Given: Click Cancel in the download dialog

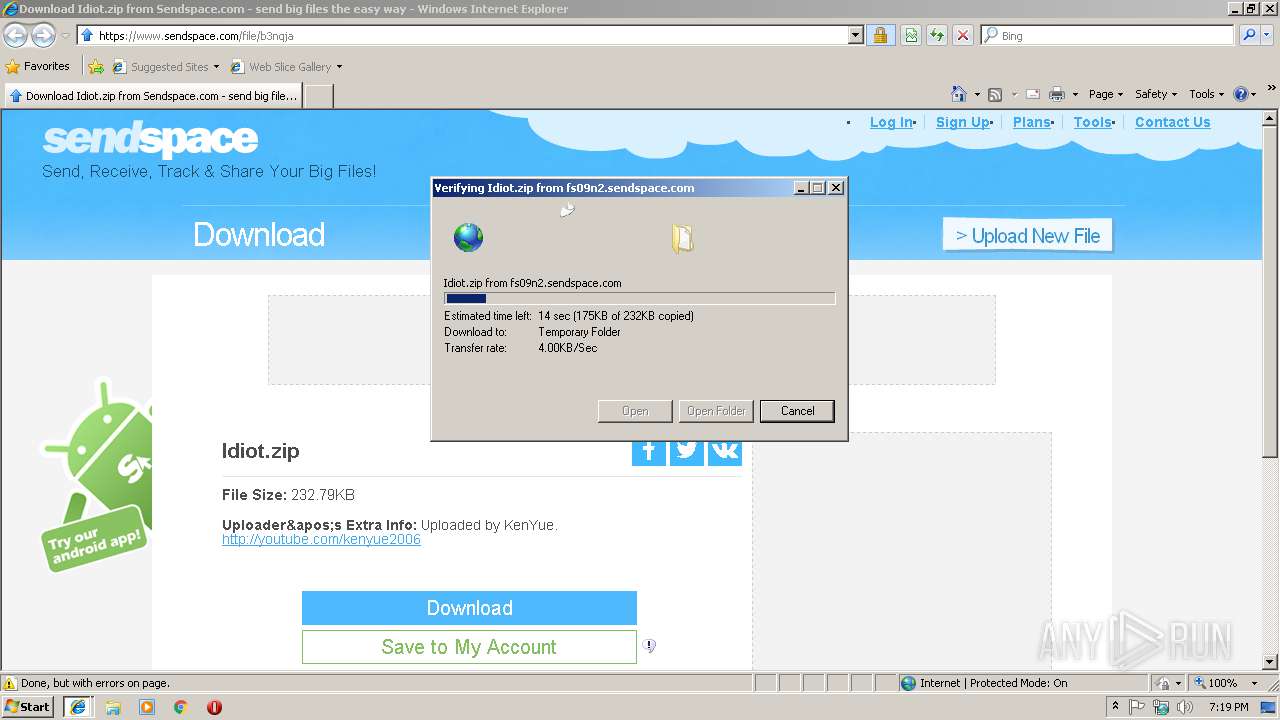Looking at the screenshot, I should click(797, 411).
